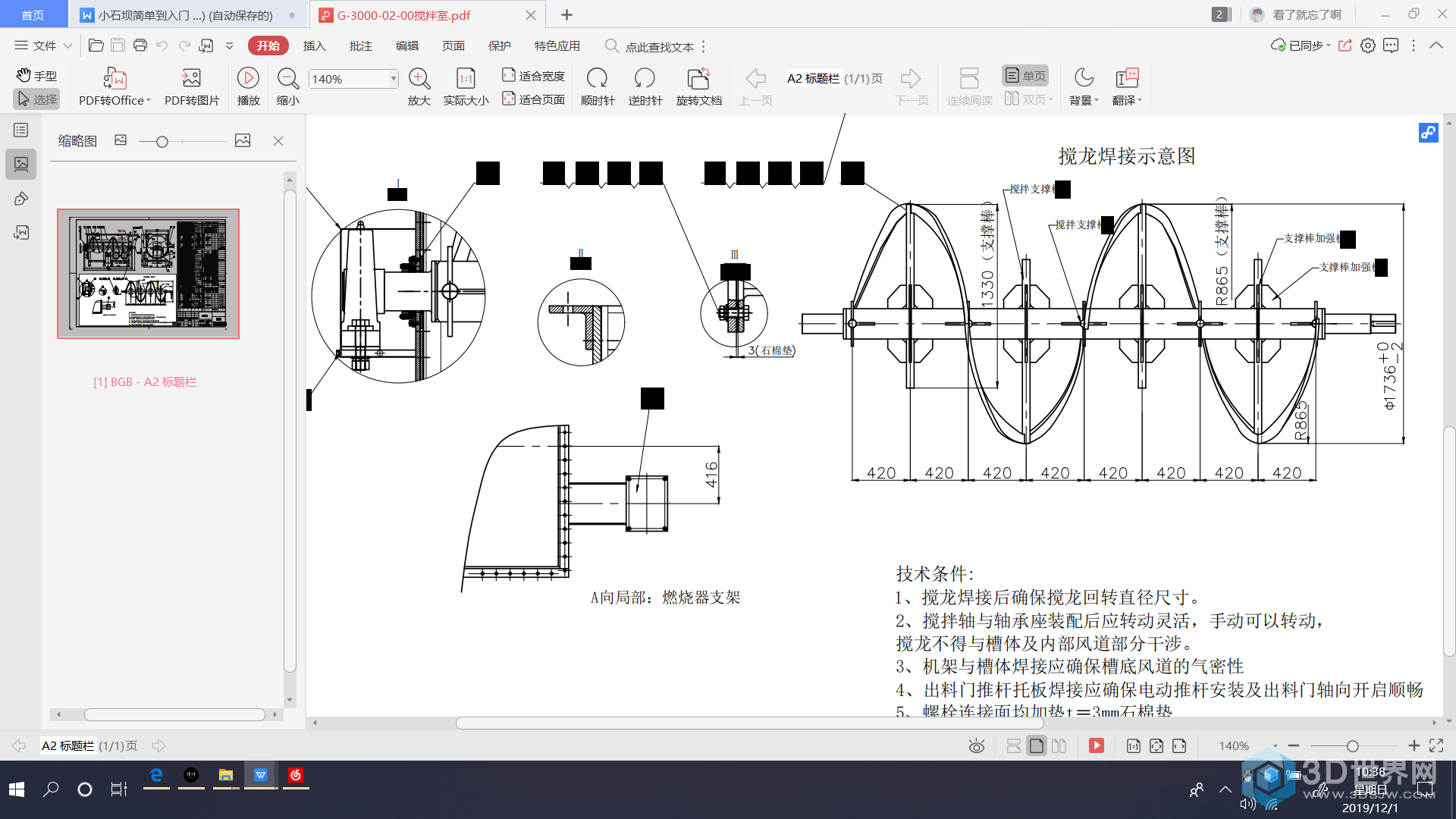Click the save icon in quick toolbar
The image size is (1456, 819).
coord(118,45)
